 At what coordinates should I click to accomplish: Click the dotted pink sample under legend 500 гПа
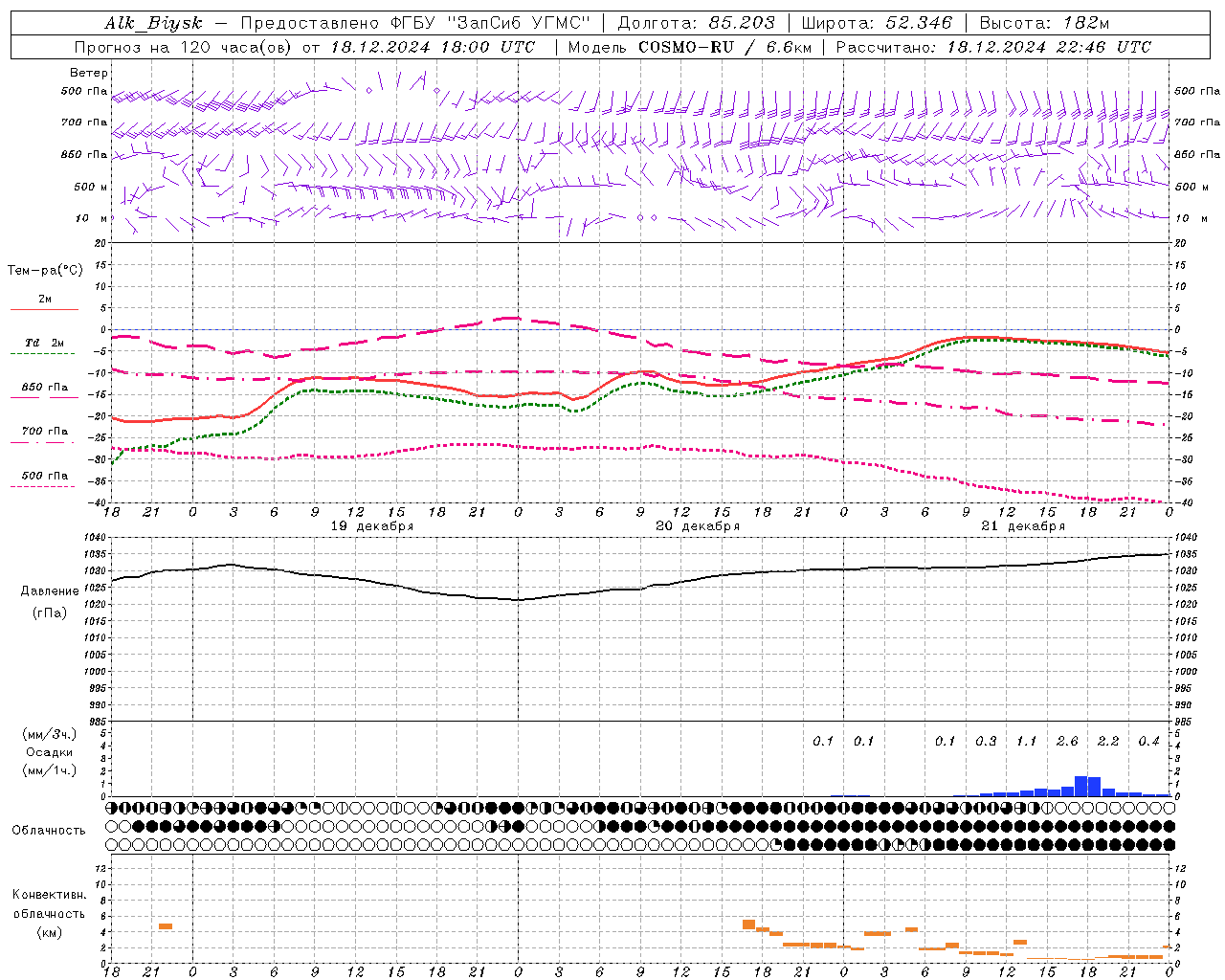pyautogui.click(x=43, y=487)
